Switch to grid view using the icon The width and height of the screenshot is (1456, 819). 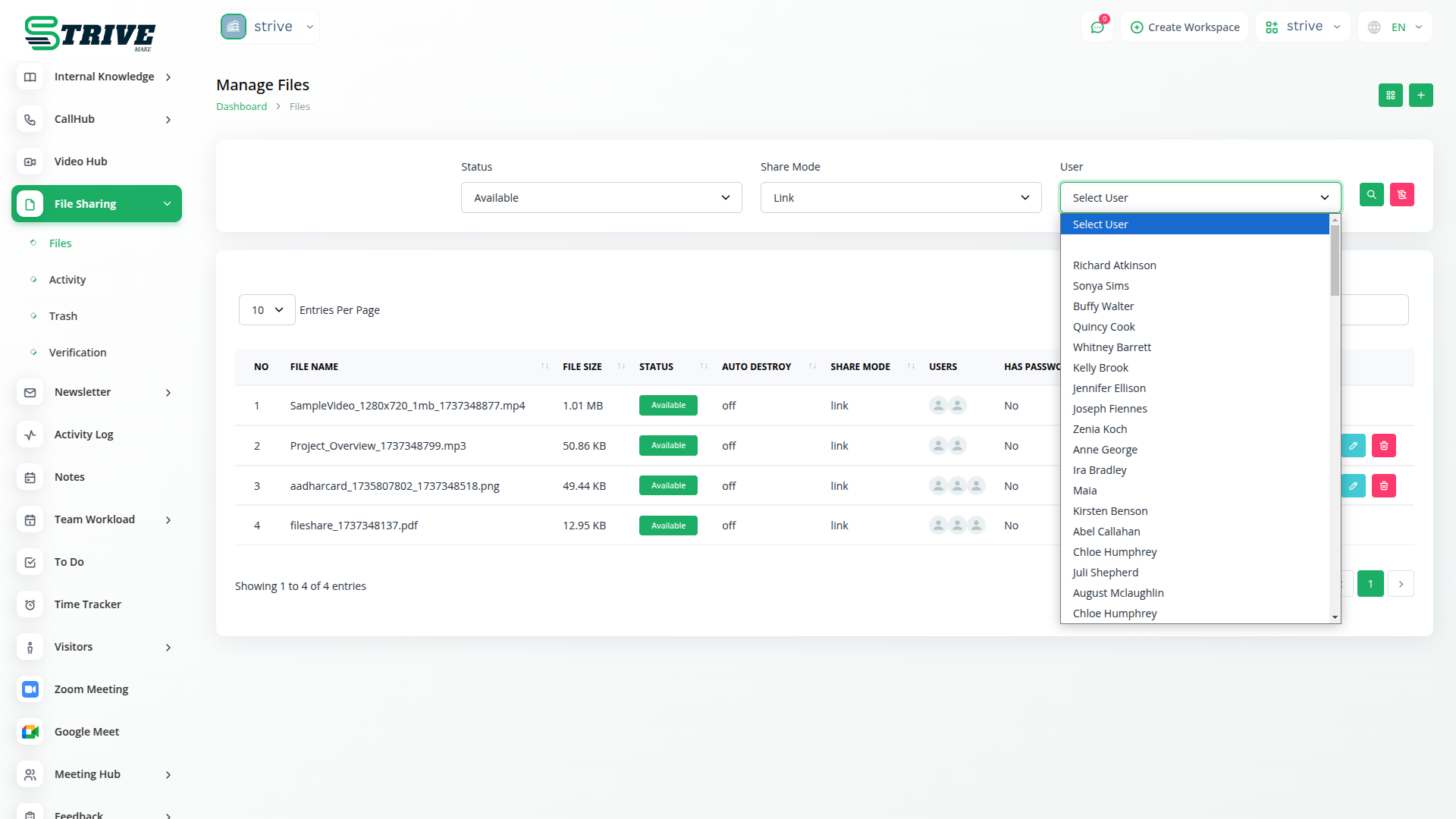(1390, 96)
